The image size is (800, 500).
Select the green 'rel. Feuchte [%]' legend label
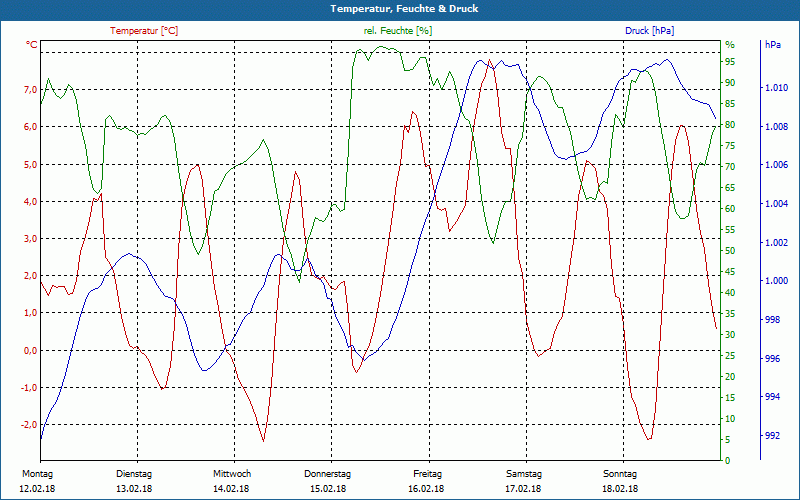[398, 31]
